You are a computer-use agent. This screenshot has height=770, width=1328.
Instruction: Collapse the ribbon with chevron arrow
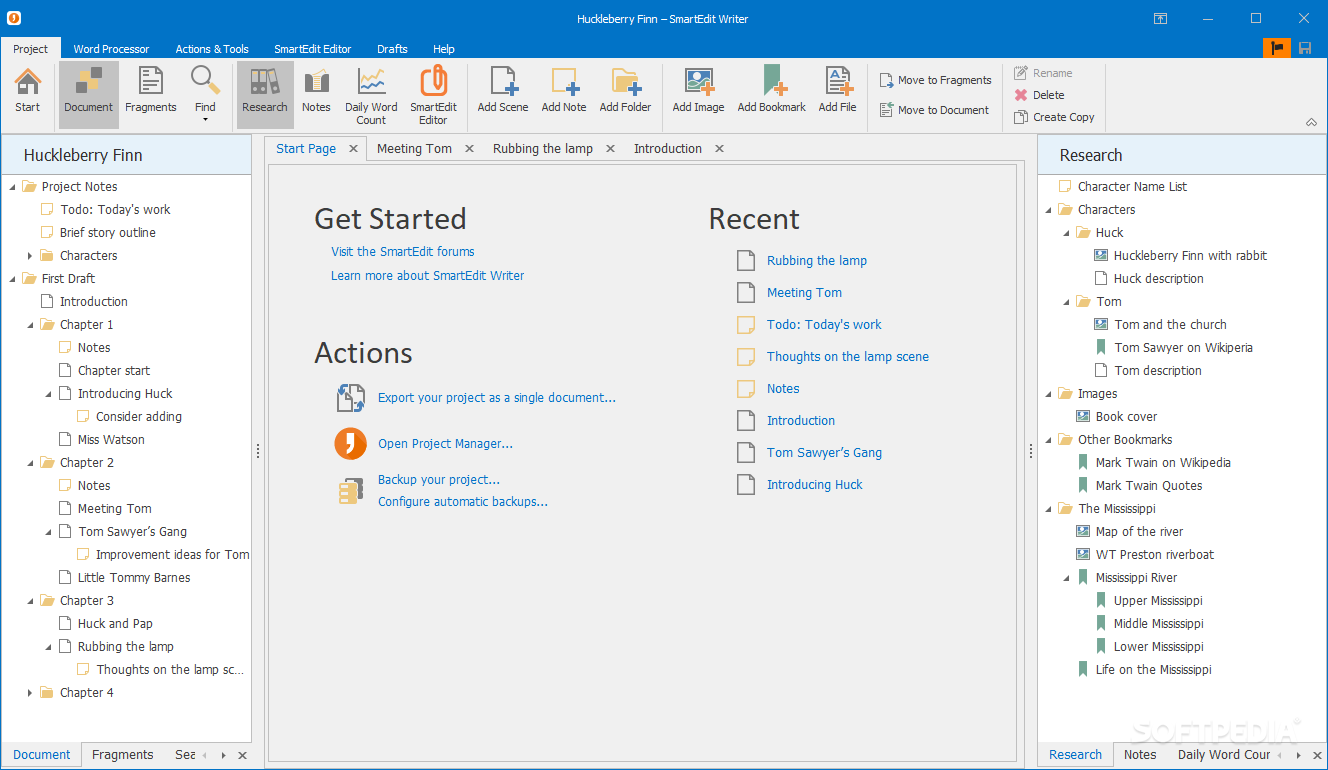coord(1311,122)
